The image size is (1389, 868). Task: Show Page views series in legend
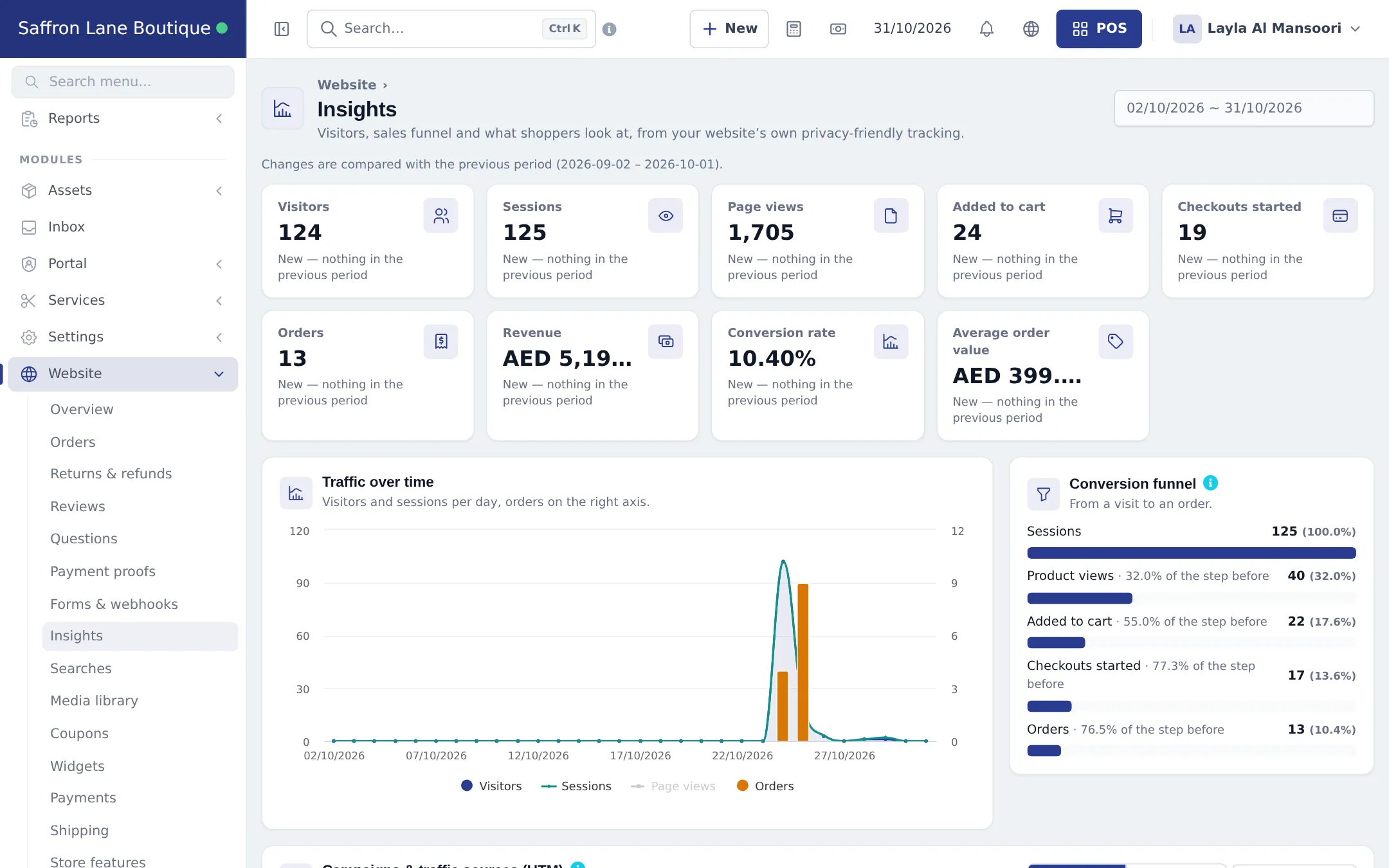click(x=673, y=786)
